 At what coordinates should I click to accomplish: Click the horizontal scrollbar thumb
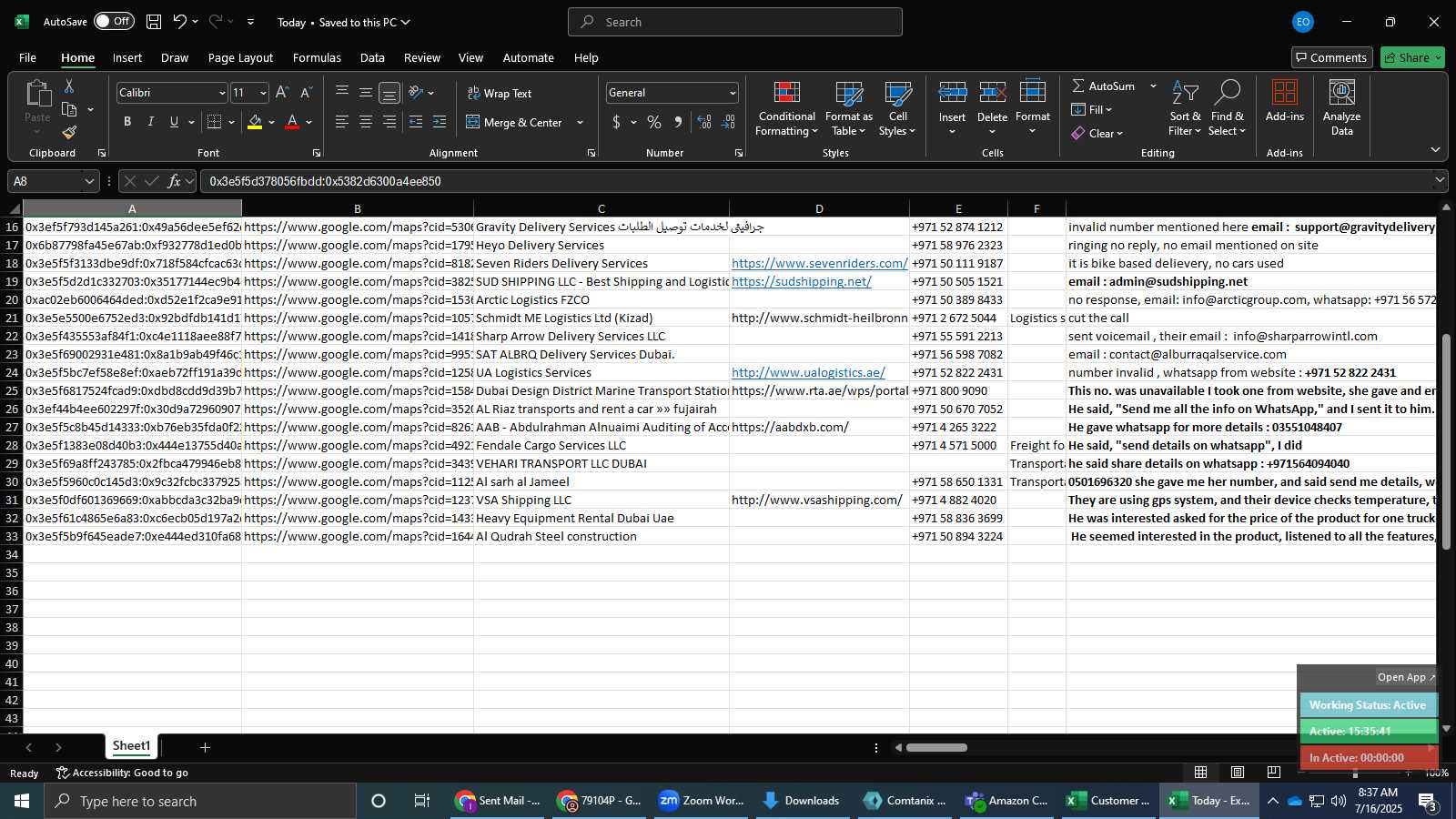pyautogui.click(x=936, y=747)
